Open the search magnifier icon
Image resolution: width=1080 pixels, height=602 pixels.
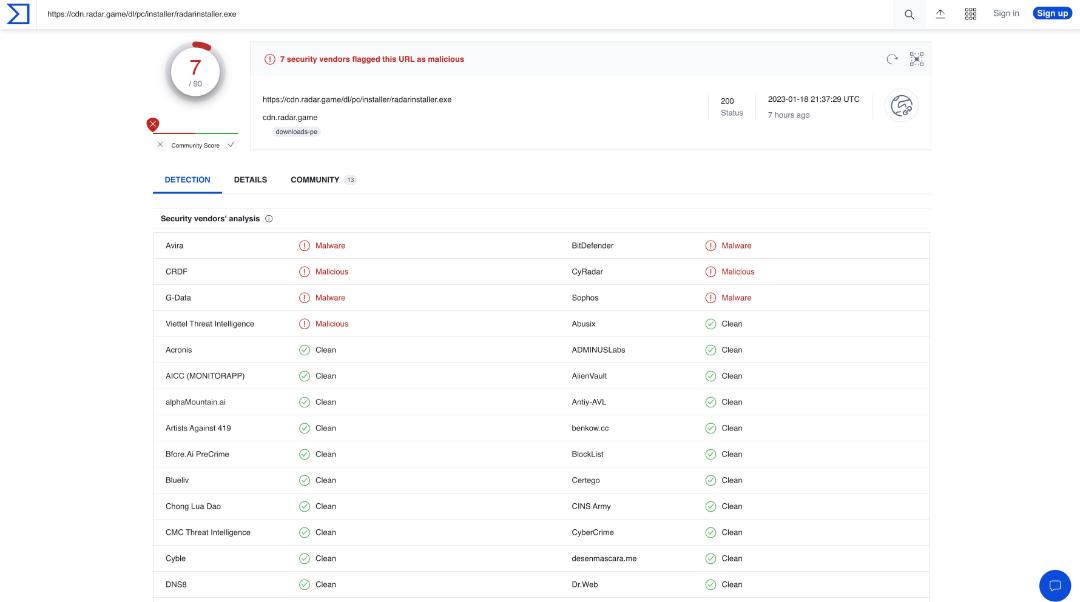[909, 14]
